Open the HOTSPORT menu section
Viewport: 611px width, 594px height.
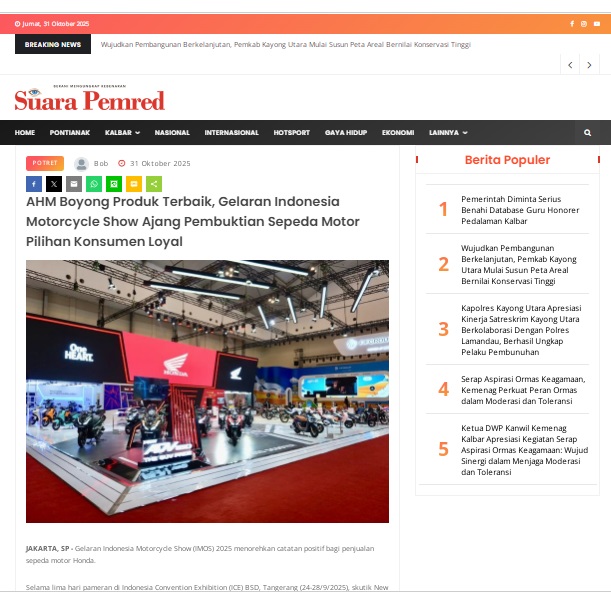(x=292, y=133)
